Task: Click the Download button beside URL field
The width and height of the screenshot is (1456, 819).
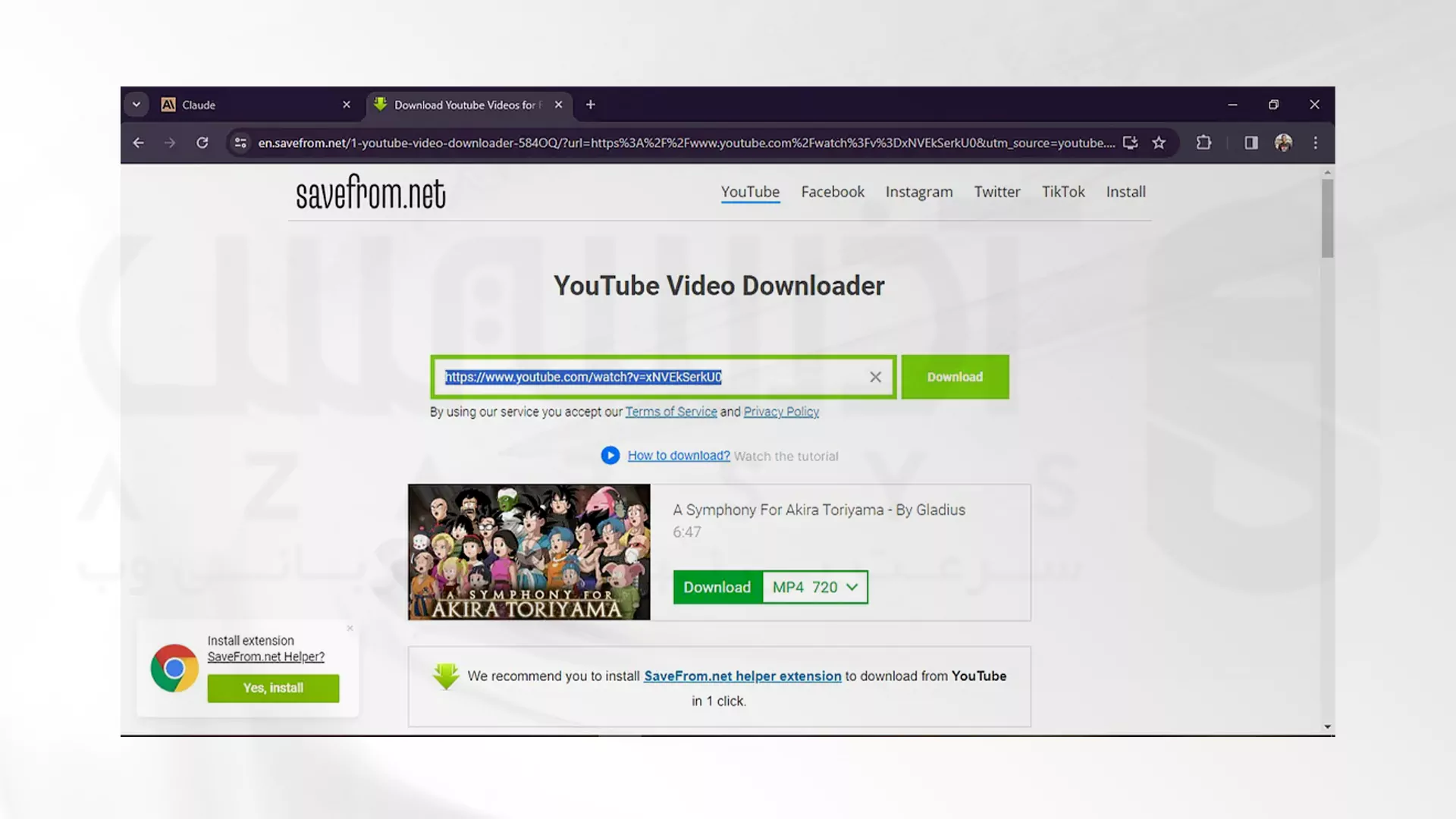Action: click(955, 377)
